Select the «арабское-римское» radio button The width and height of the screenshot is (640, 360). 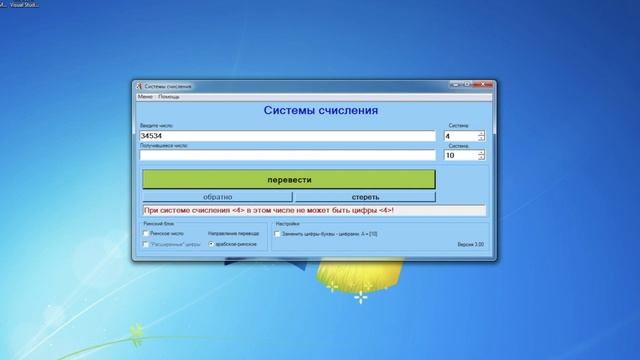tap(211, 244)
